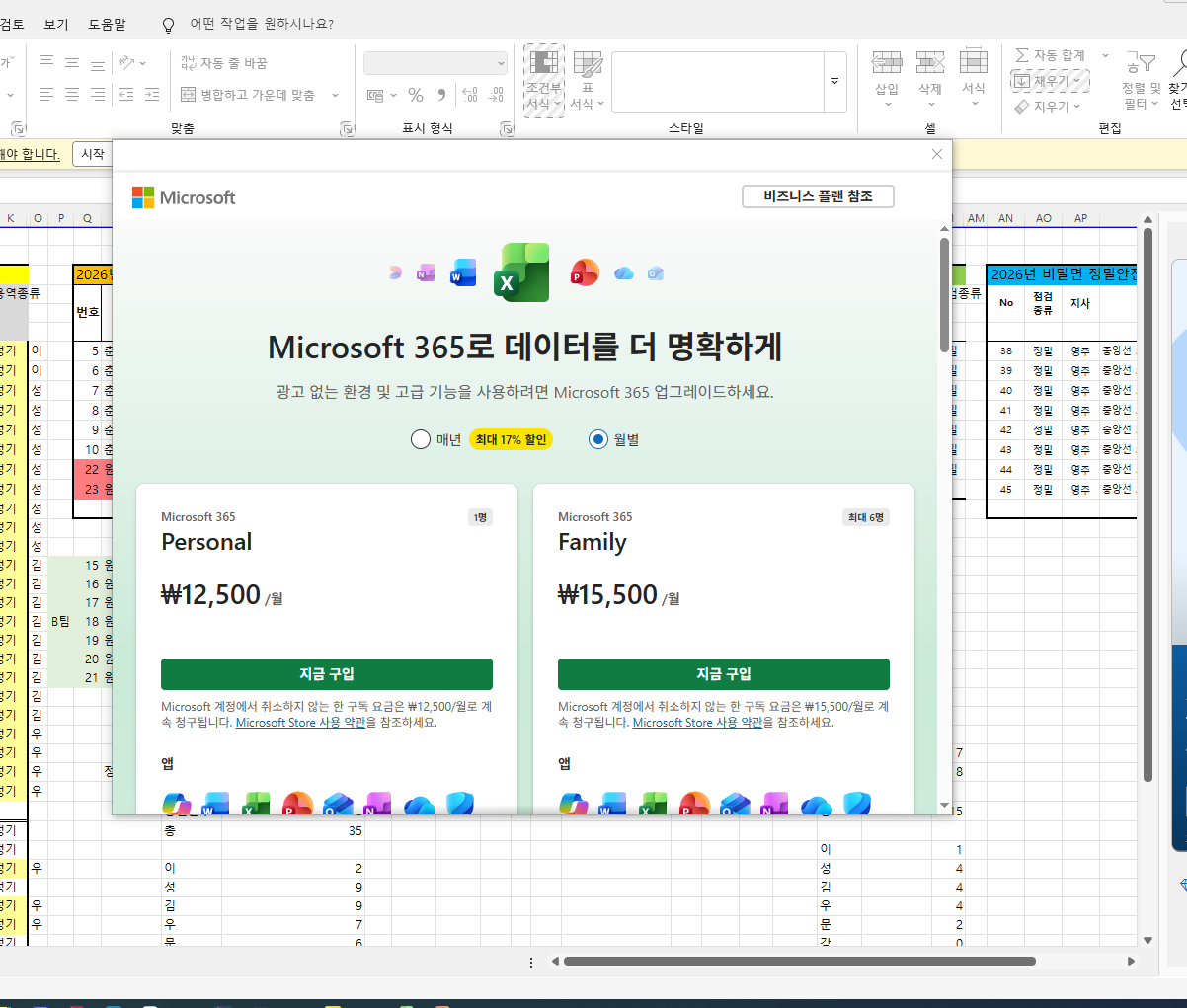
Task: Click the 조건부 서식 conditional formatting icon
Action: [x=544, y=64]
